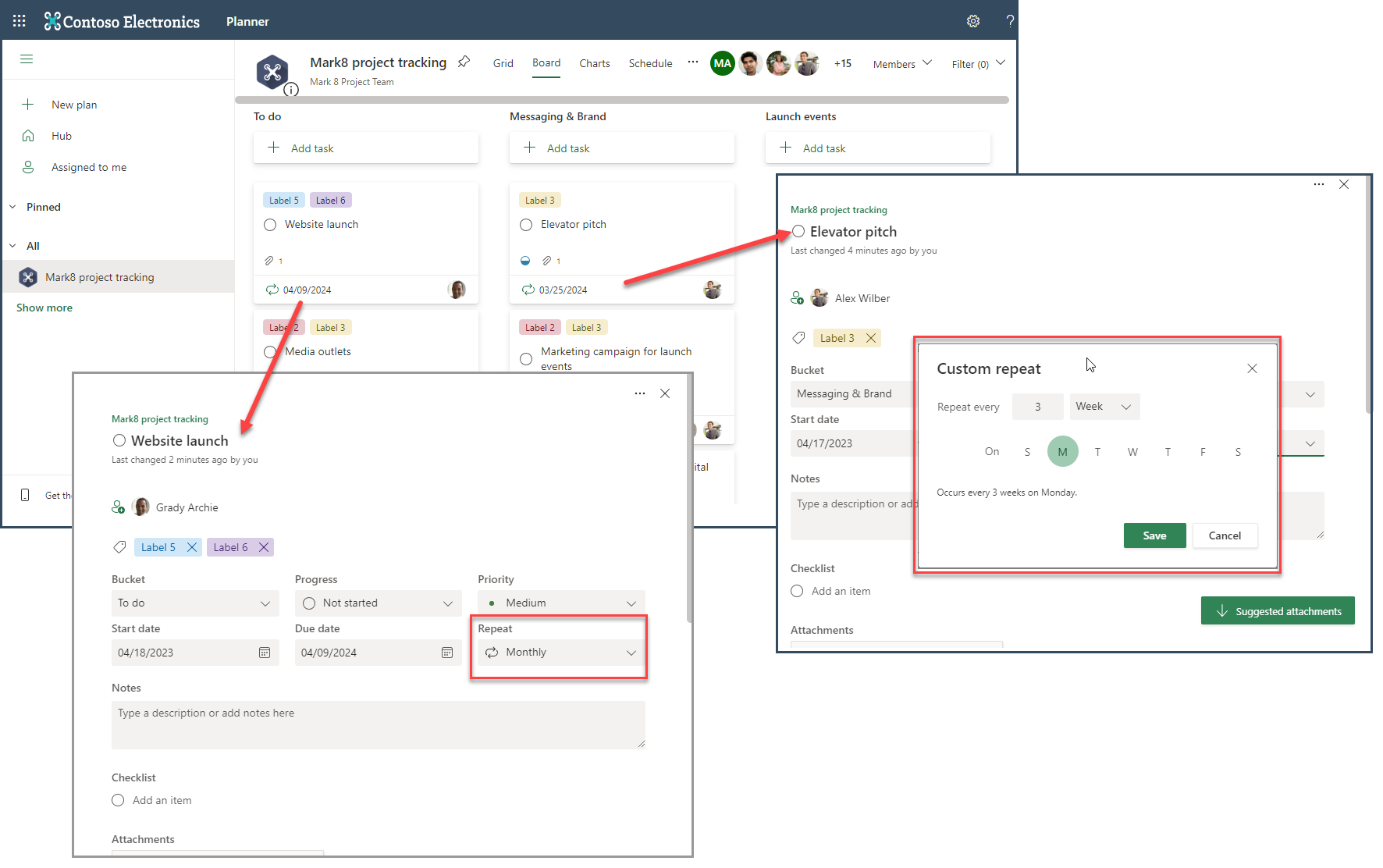Switch to Grid view tab

pos(503,63)
